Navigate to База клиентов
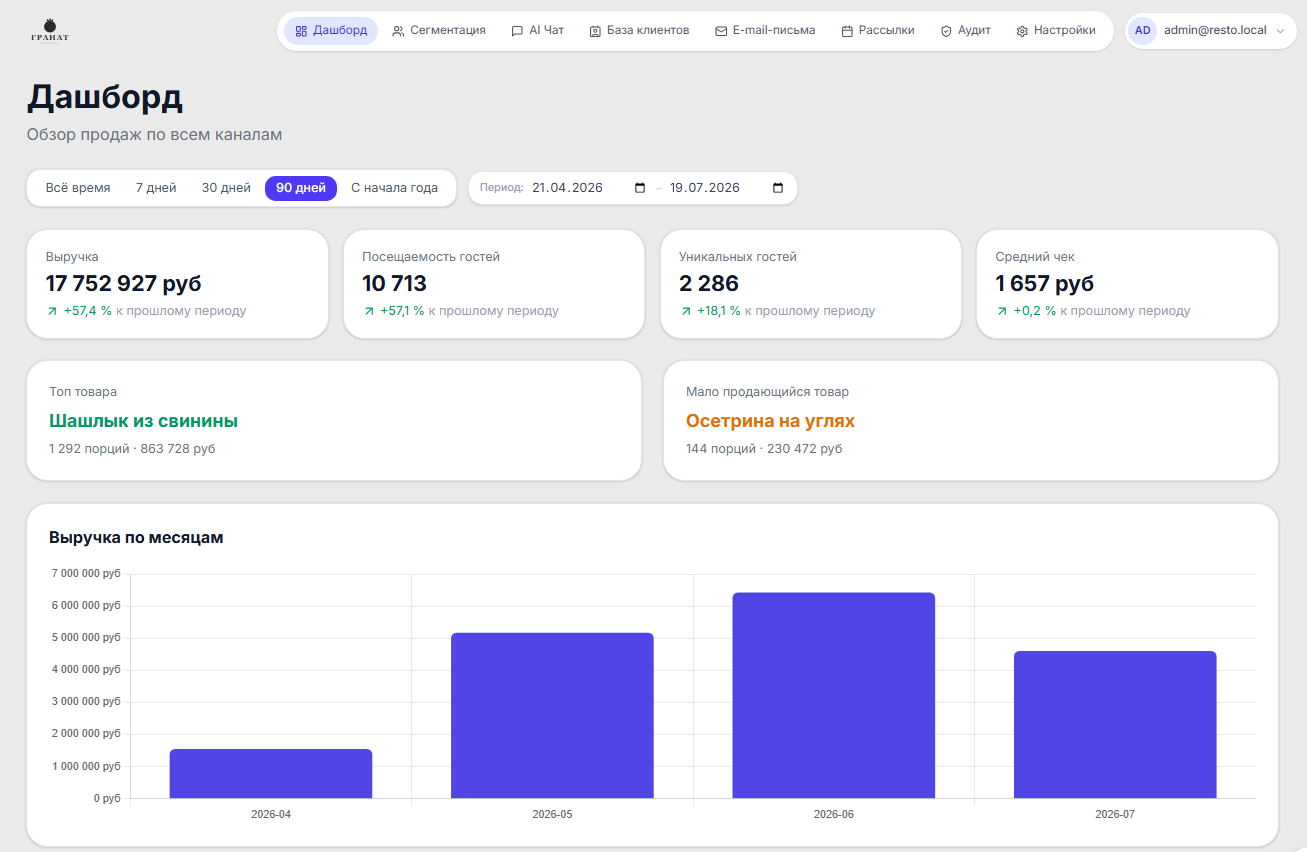 click(639, 31)
